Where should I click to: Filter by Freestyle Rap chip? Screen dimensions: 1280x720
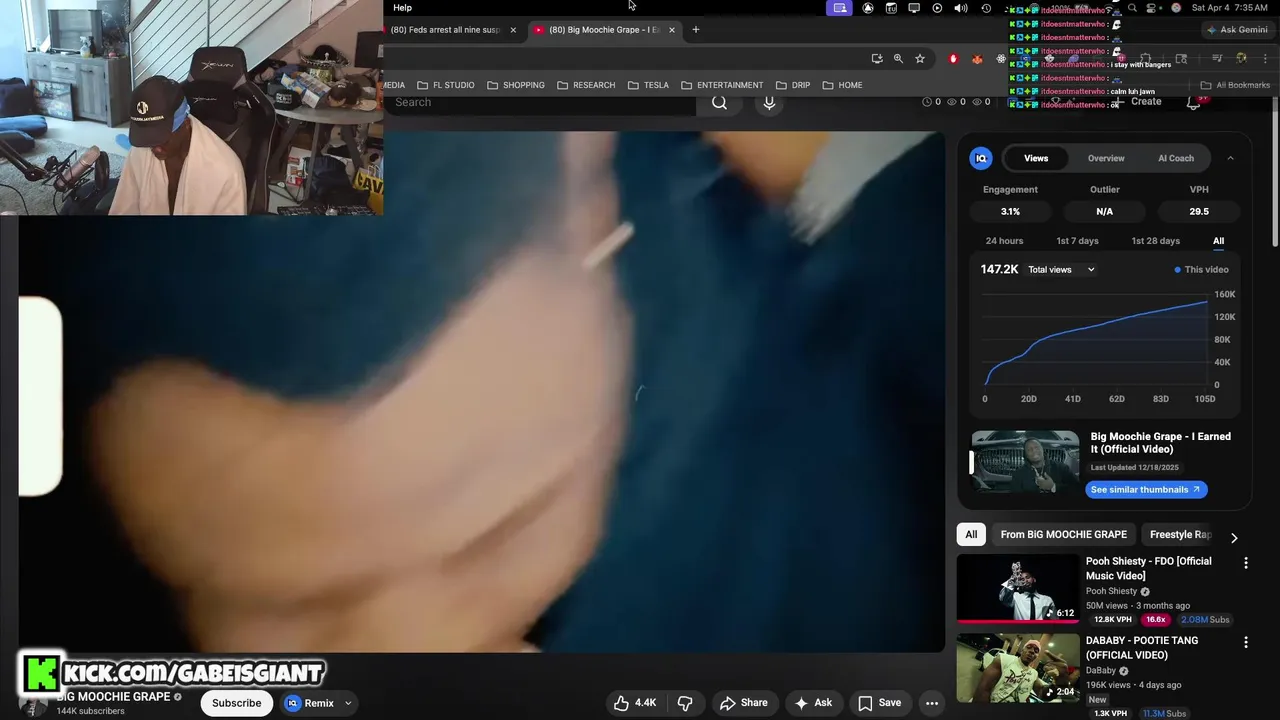click(1180, 535)
